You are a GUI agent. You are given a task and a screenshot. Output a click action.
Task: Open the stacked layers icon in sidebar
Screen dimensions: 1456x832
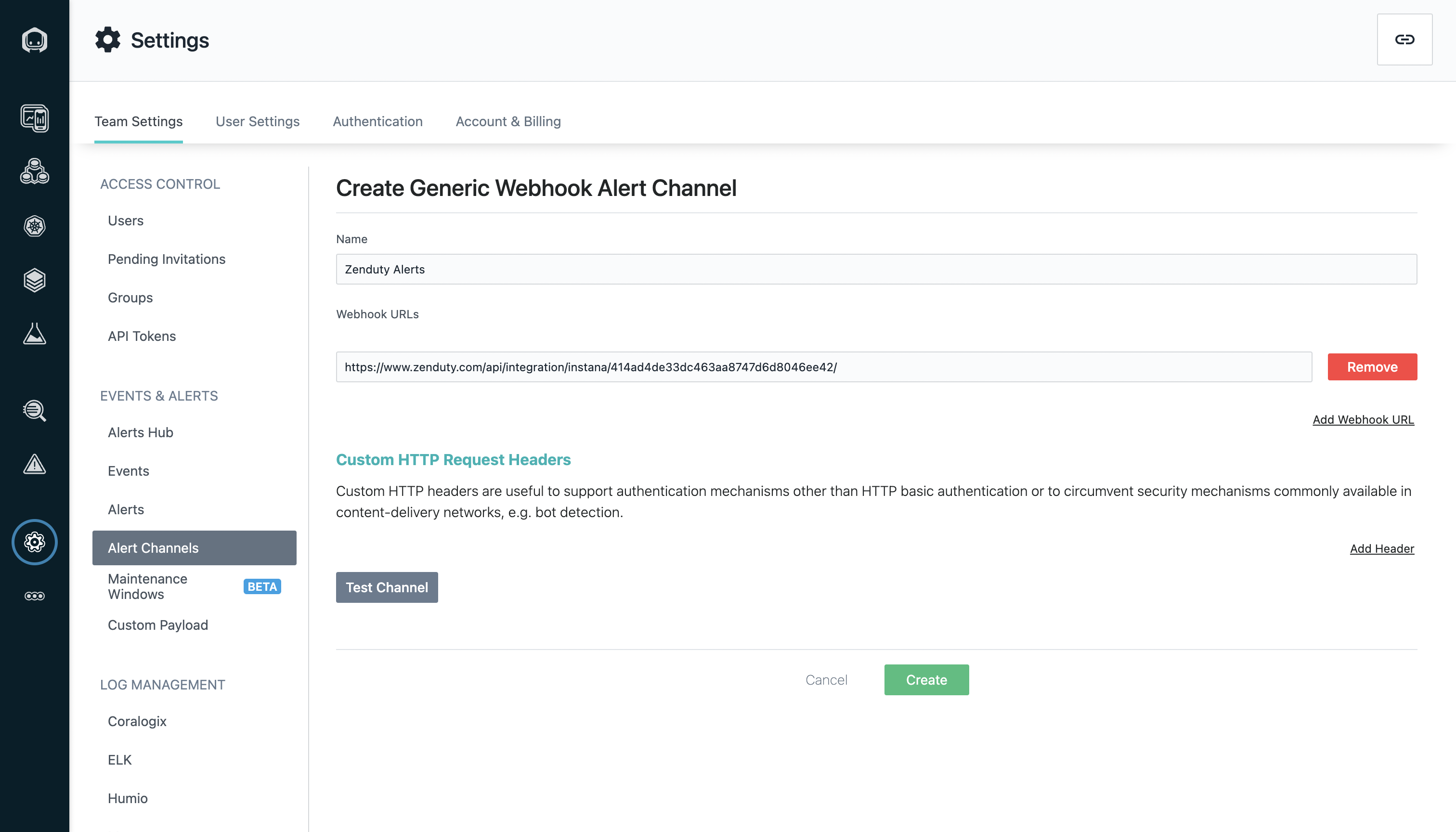34,280
